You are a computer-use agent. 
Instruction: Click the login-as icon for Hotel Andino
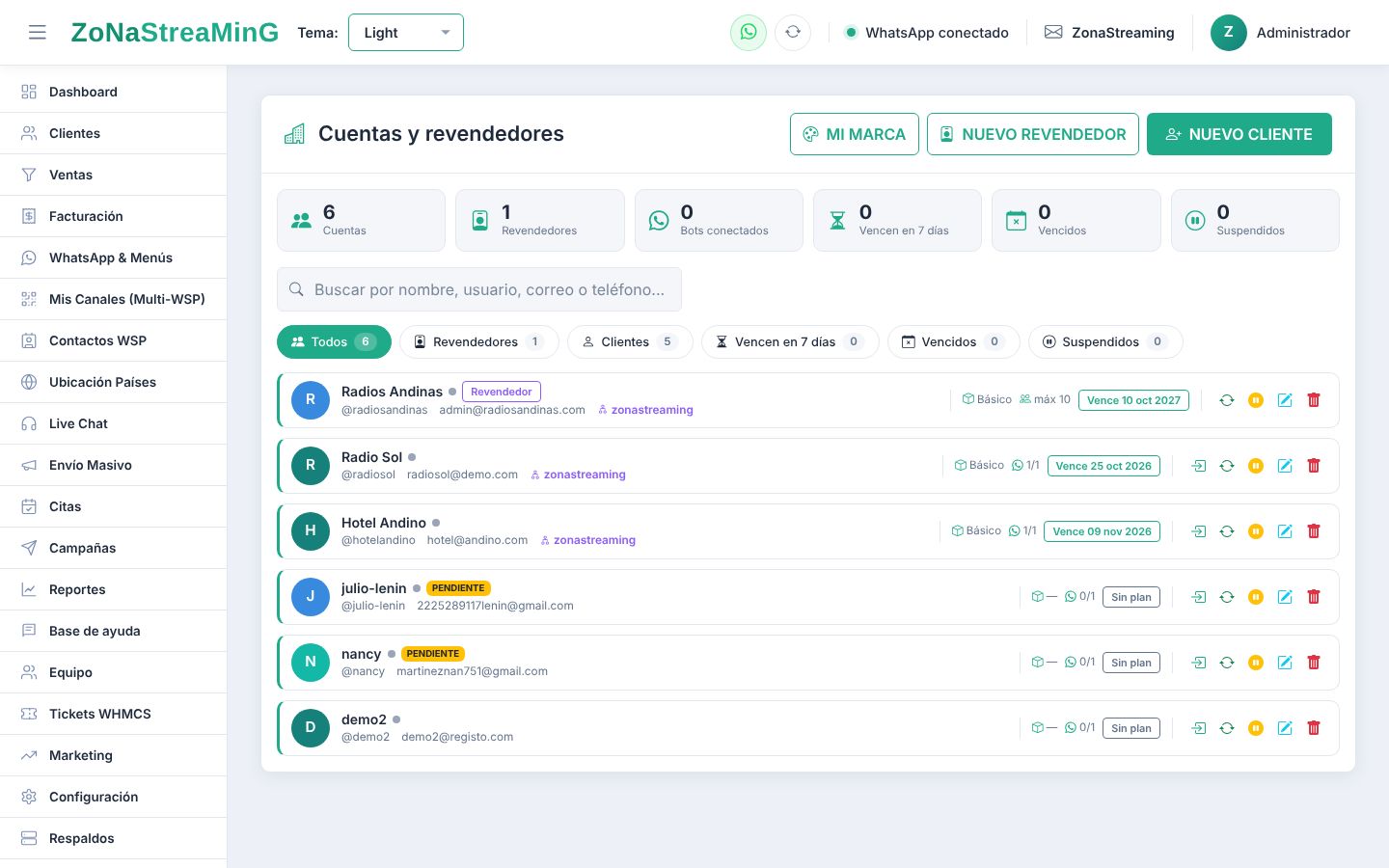[x=1198, y=531]
